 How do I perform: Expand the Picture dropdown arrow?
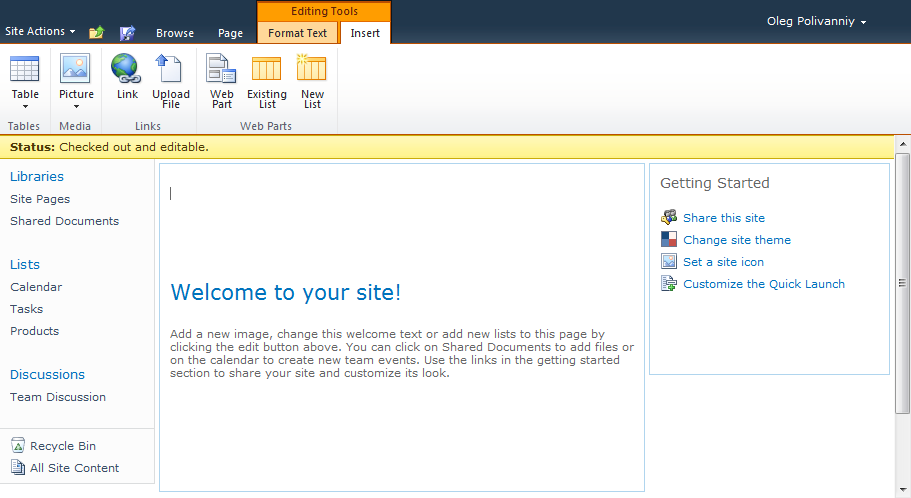click(76, 107)
